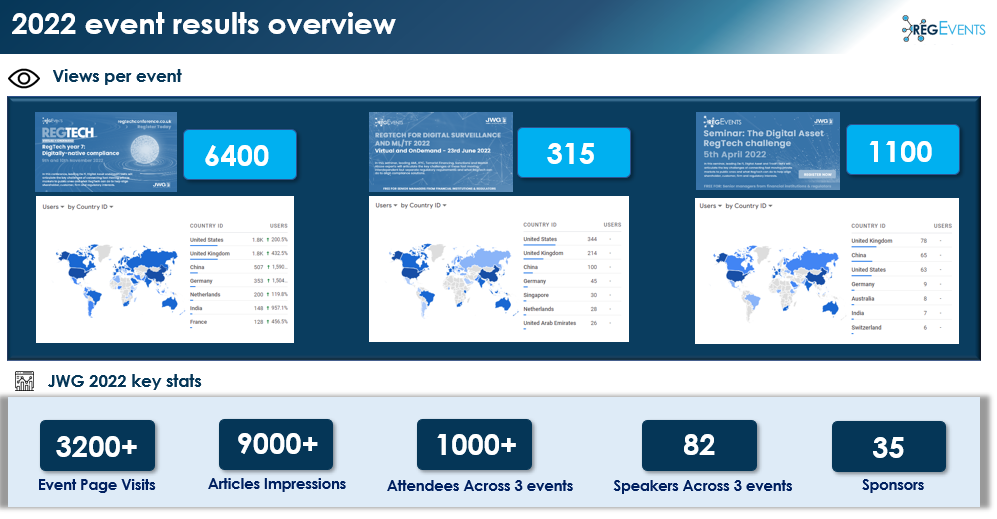Click the world map under the 315 event
997x519 pixels.
[451, 280]
